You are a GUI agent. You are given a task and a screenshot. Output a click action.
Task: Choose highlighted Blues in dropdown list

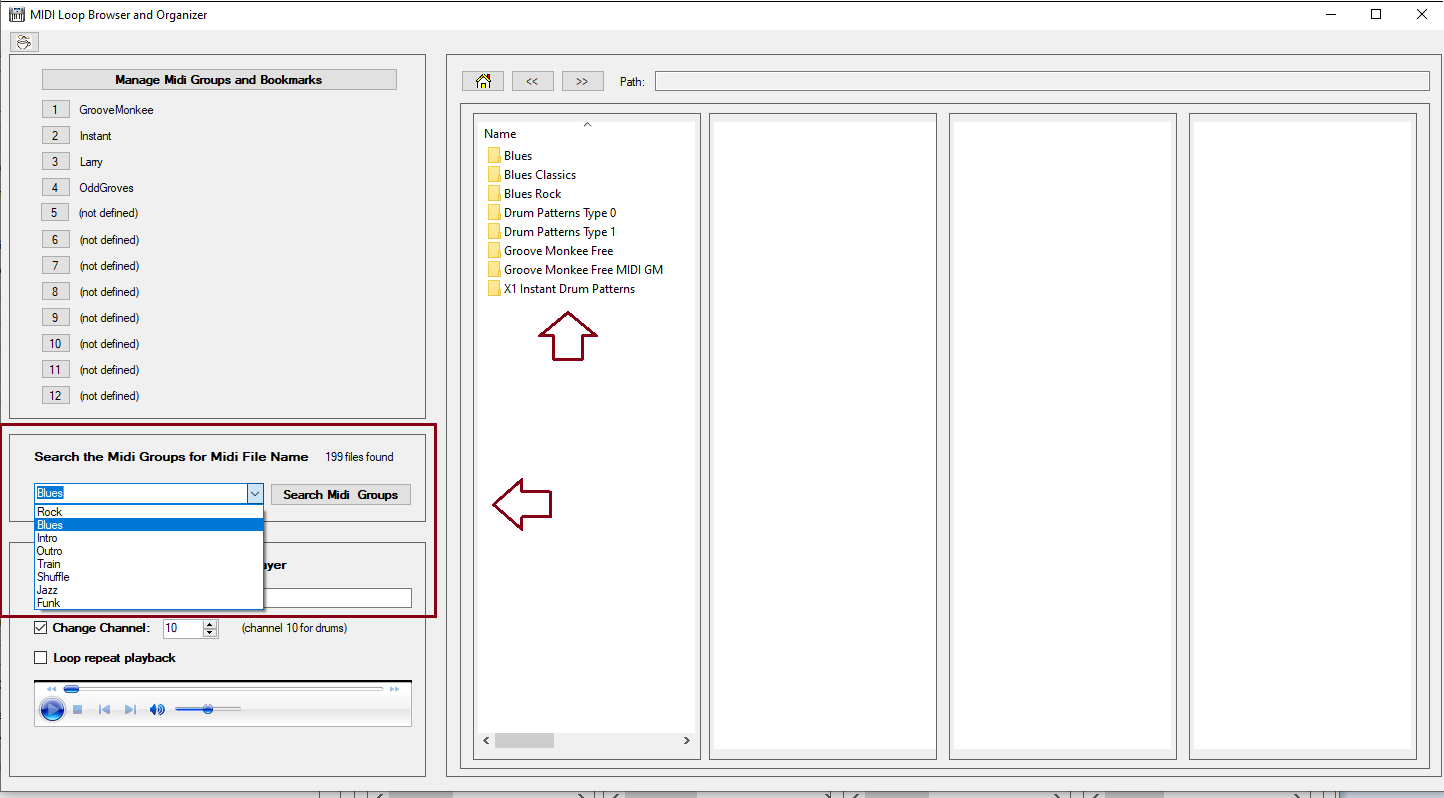[149, 525]
